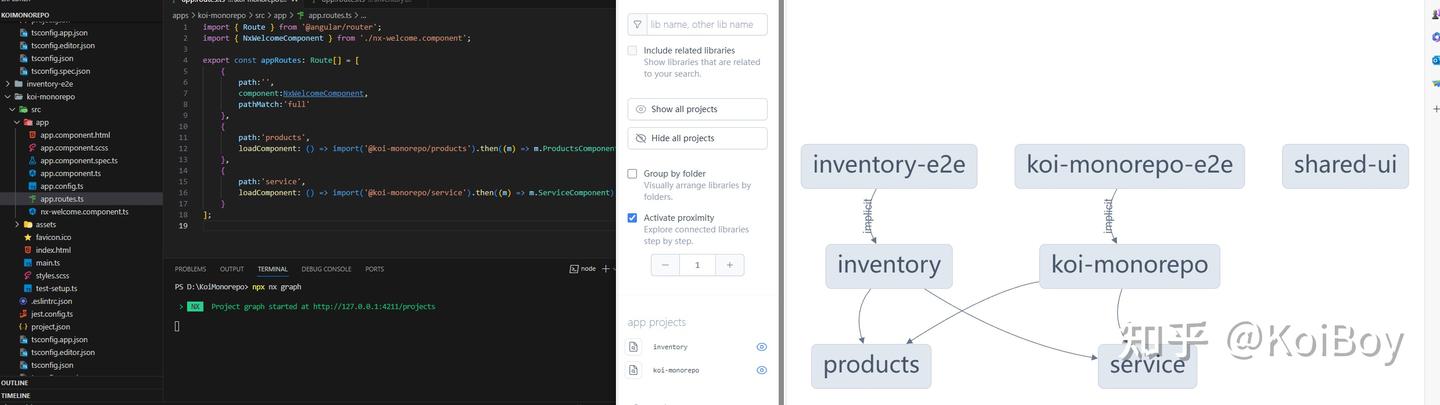Image resolution: width=1440 pixels, height=405 pixels.
Task: Switch to the OUTPUT panel tab
Action: pyautogui.click(x=232, y=269)
